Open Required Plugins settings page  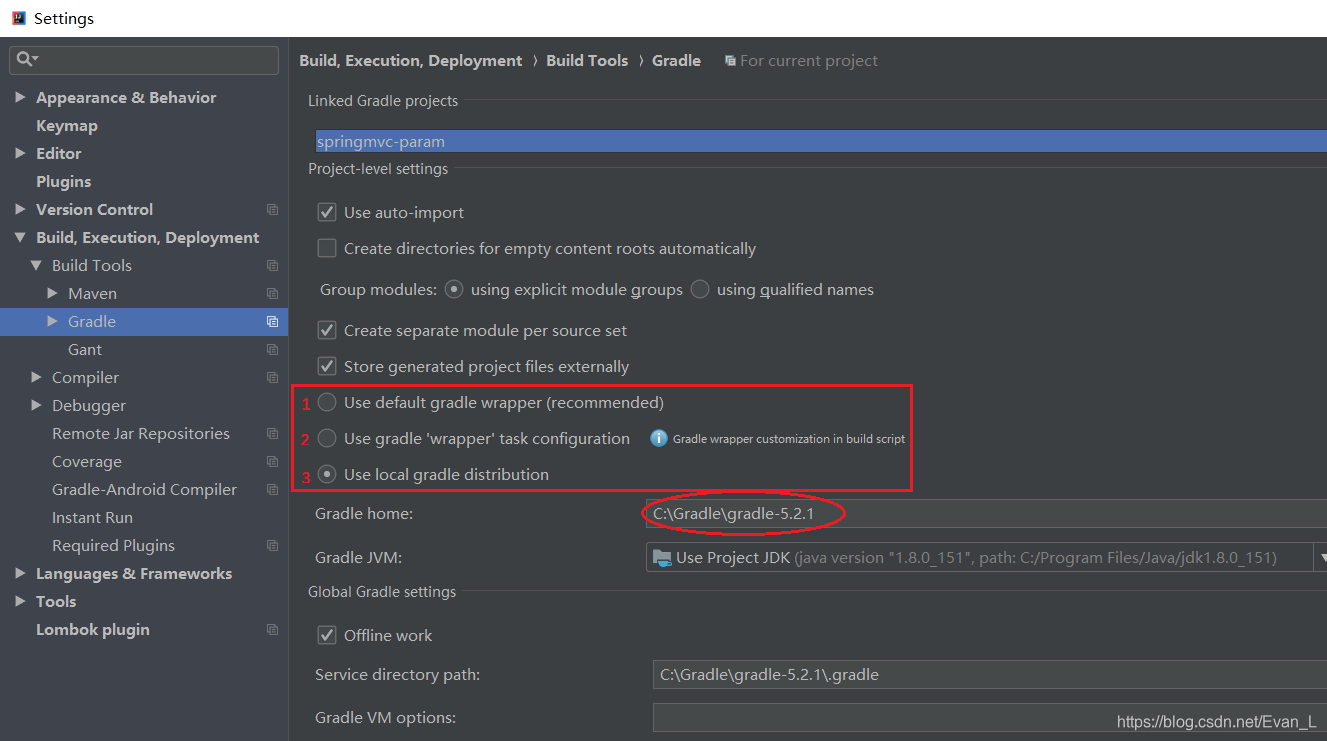(x=113, y=545)
